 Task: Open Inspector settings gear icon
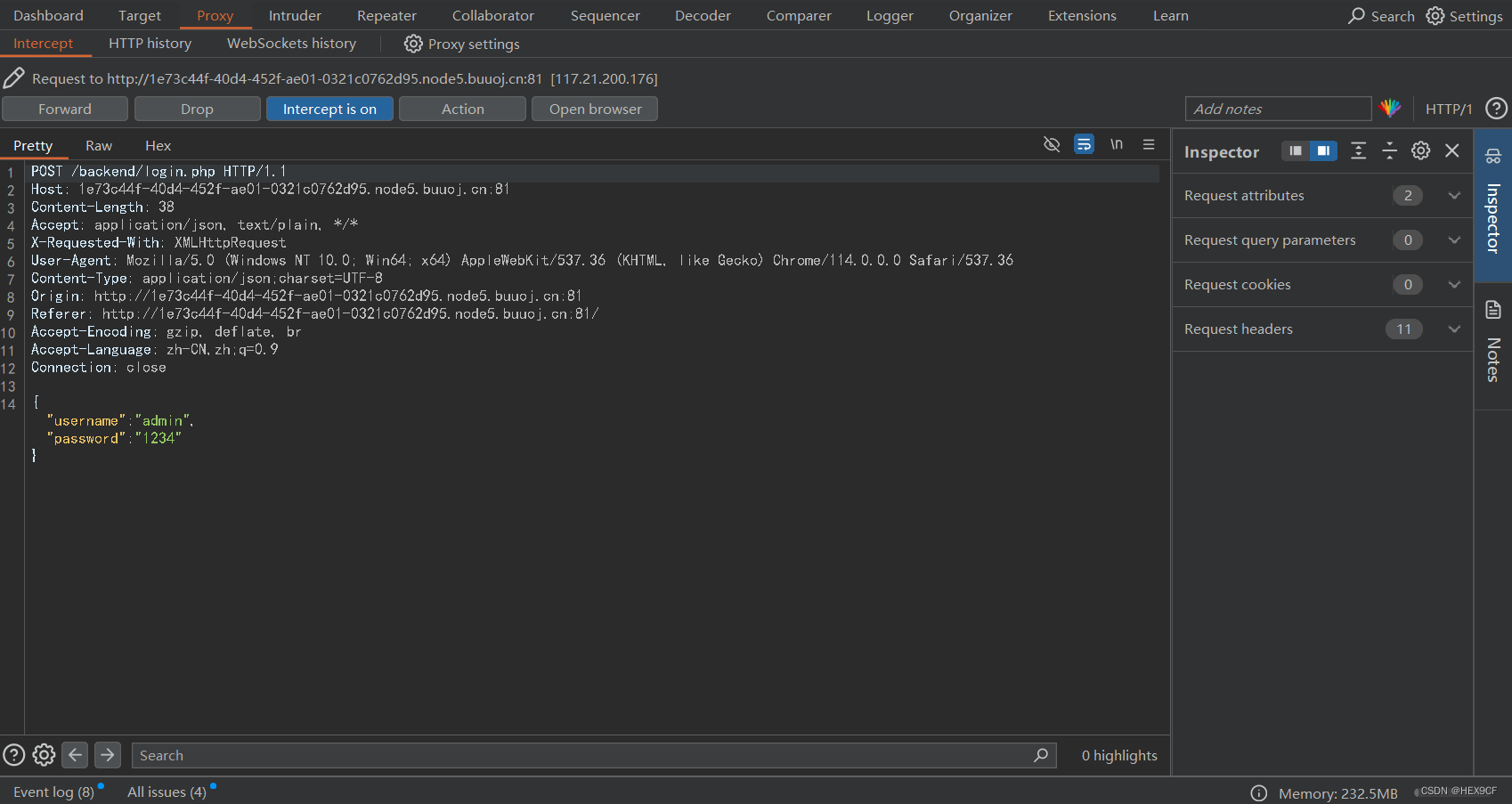pyautogui.click(x=1420, y=150)
